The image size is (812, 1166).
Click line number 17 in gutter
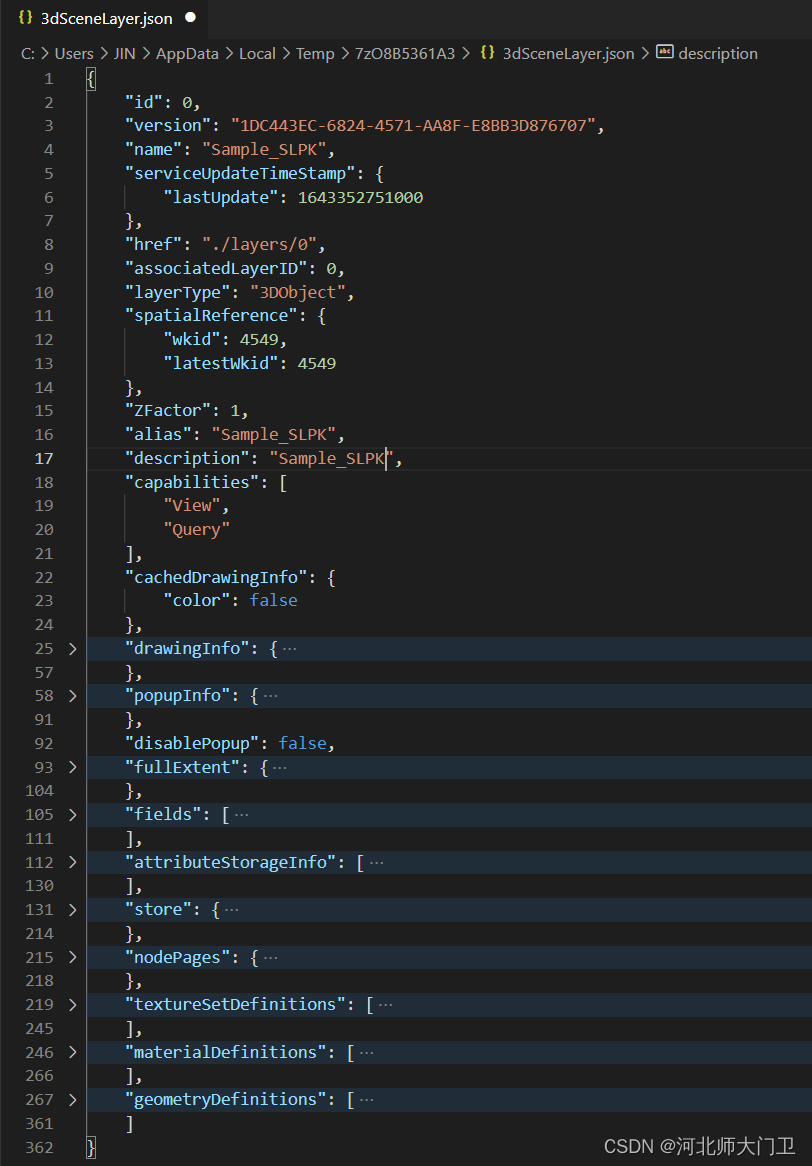[44, 459]
